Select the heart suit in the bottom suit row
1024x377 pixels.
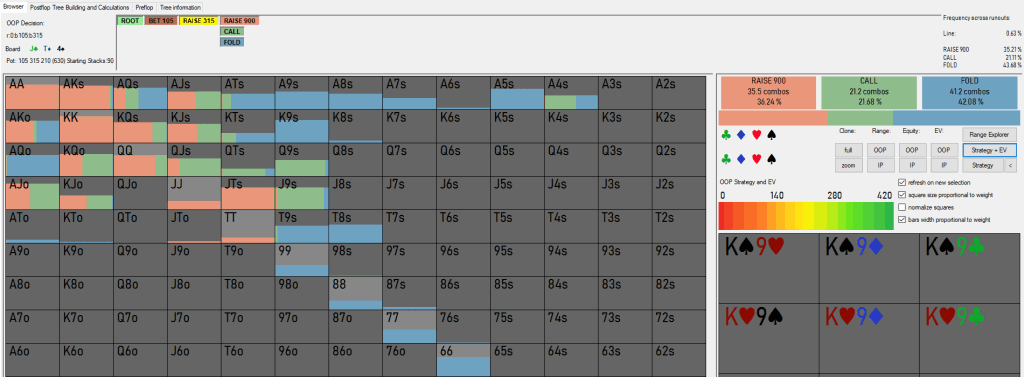[x=756, y=159]
